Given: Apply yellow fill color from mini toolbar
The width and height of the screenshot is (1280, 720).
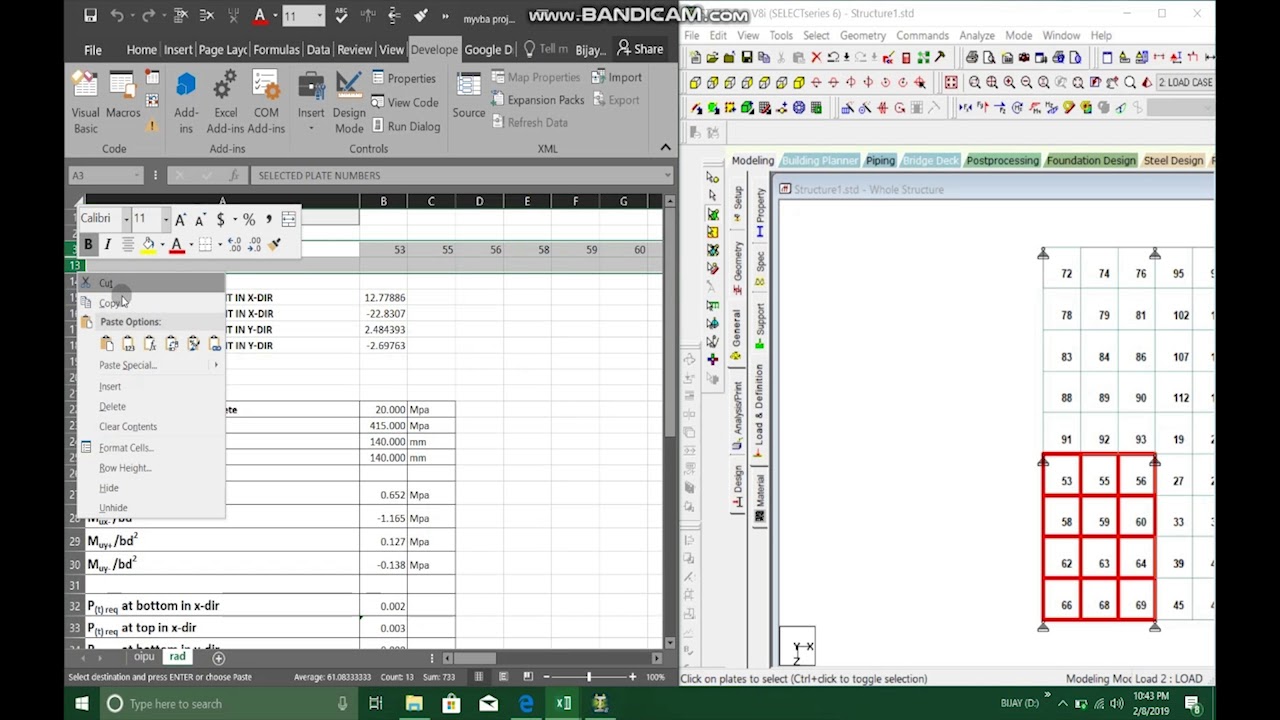Looking at the screenshot, I should (148, 245).
